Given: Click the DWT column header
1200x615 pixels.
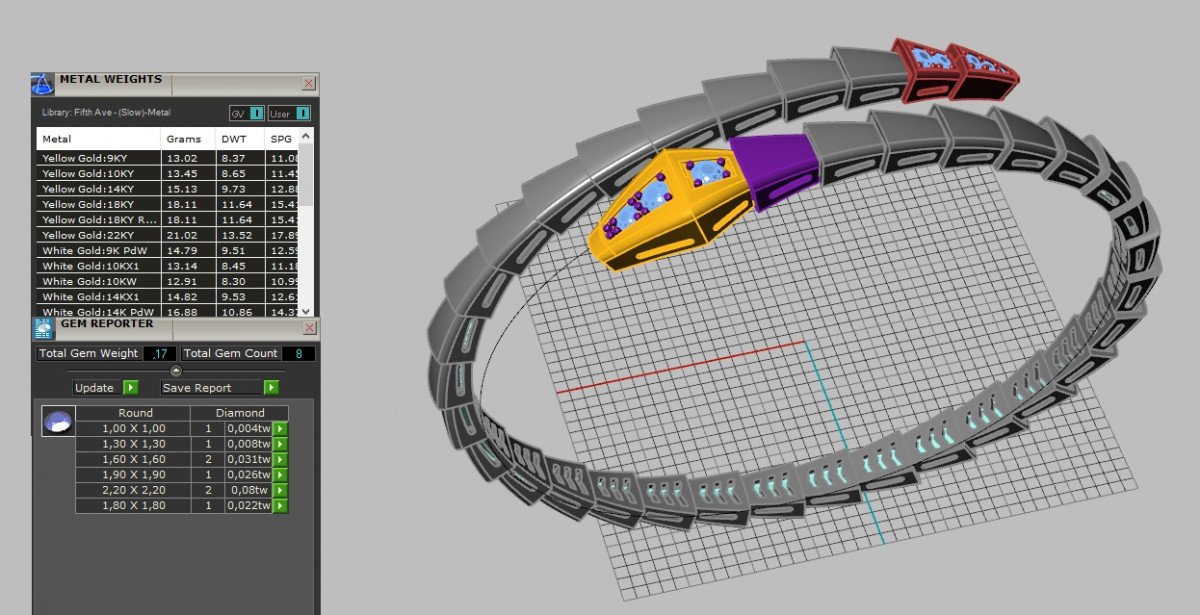Looking at the screenshot, I should point(240,139).
